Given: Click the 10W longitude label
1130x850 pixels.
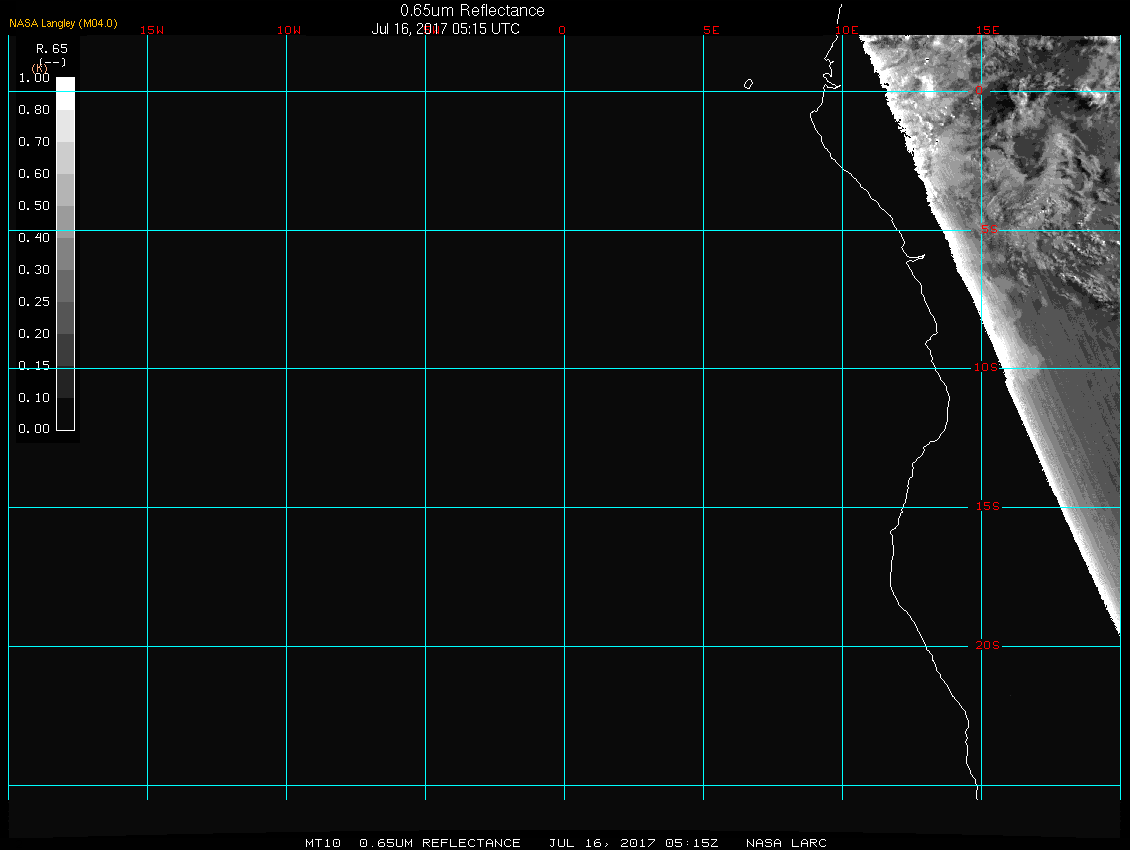Looking at the screenshot, I should click(289, 30).
